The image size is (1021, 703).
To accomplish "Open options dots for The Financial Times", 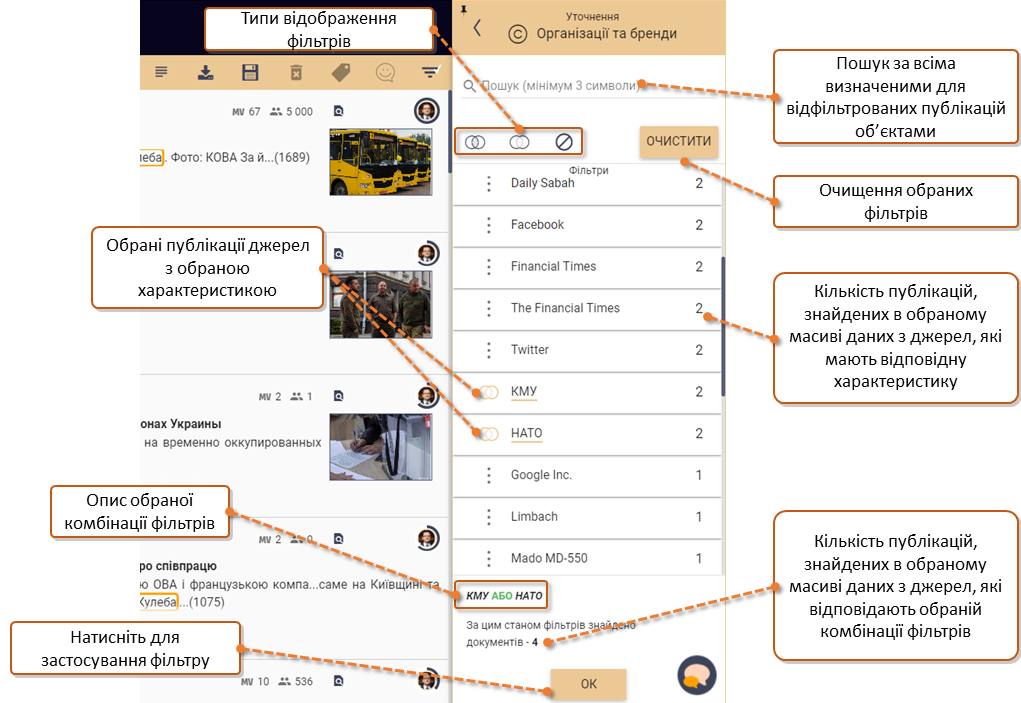I will [489, 309].
